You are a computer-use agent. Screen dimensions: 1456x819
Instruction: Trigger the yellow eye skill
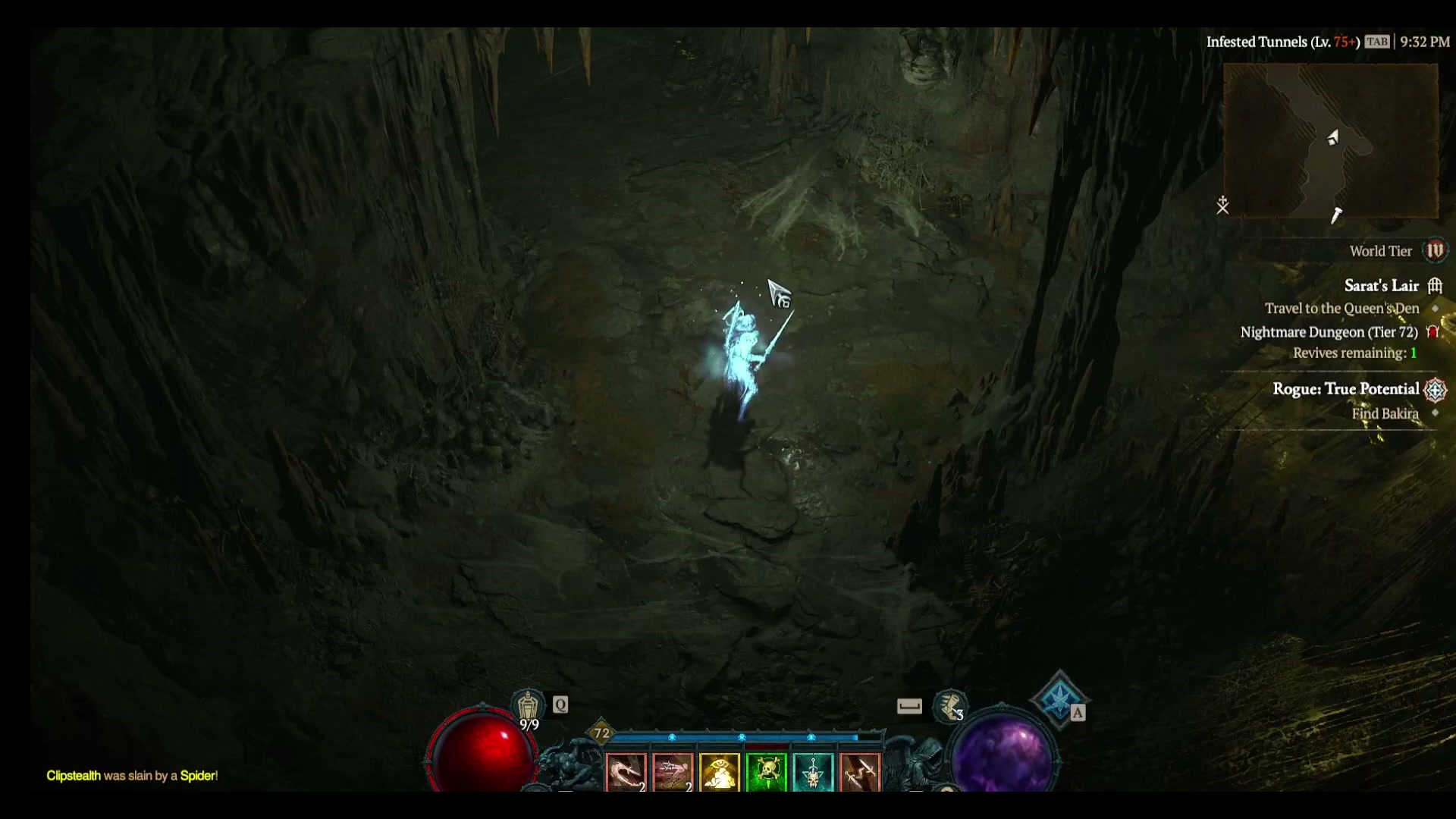pos(720,773)
